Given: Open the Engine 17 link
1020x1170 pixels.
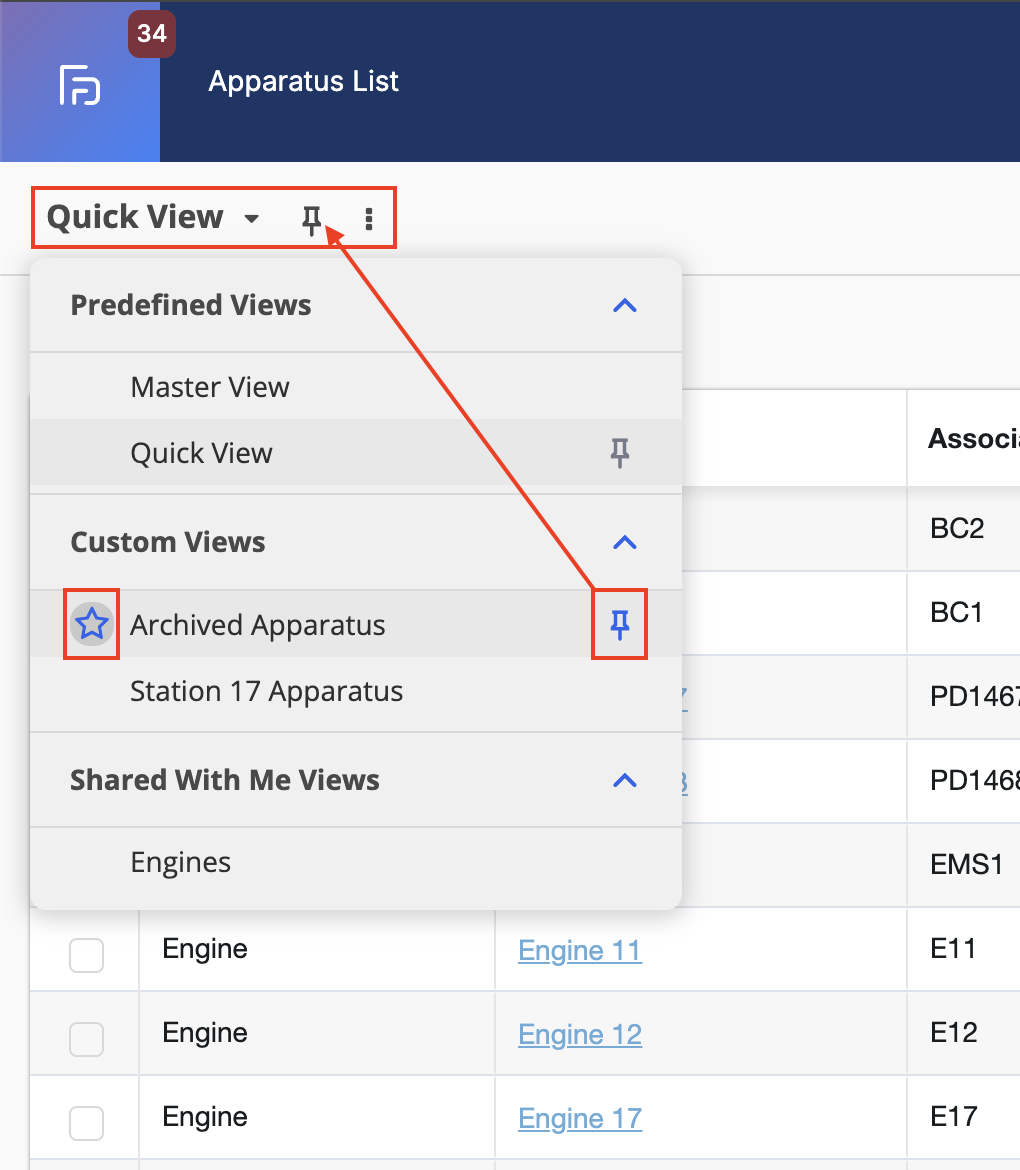Looking at the screenshot, I should 580,1119.
